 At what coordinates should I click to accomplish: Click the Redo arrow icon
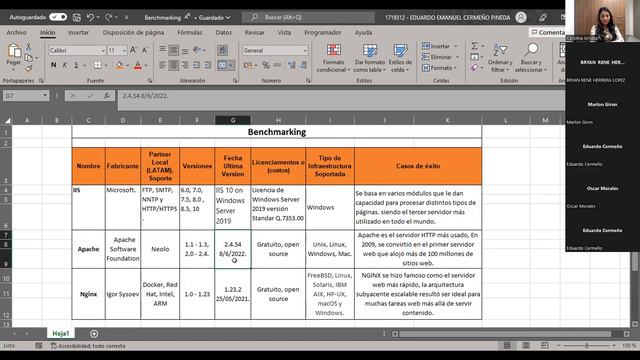tap(109, 17)
